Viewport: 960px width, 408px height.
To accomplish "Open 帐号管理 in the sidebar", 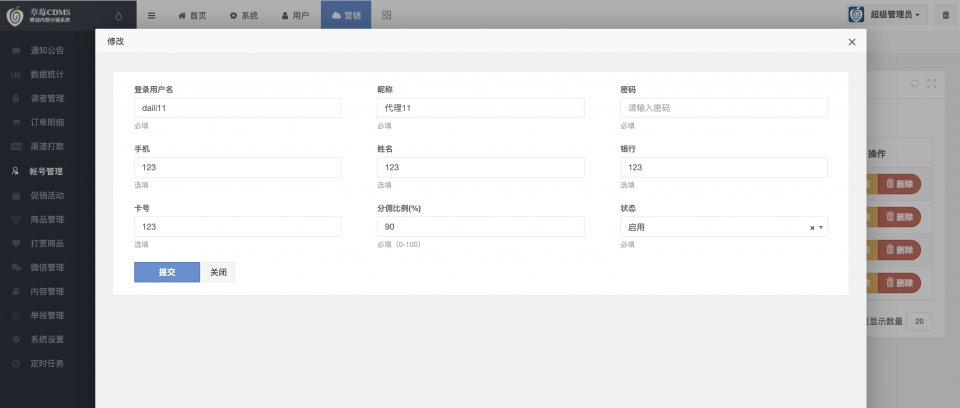I will point(47,172).
